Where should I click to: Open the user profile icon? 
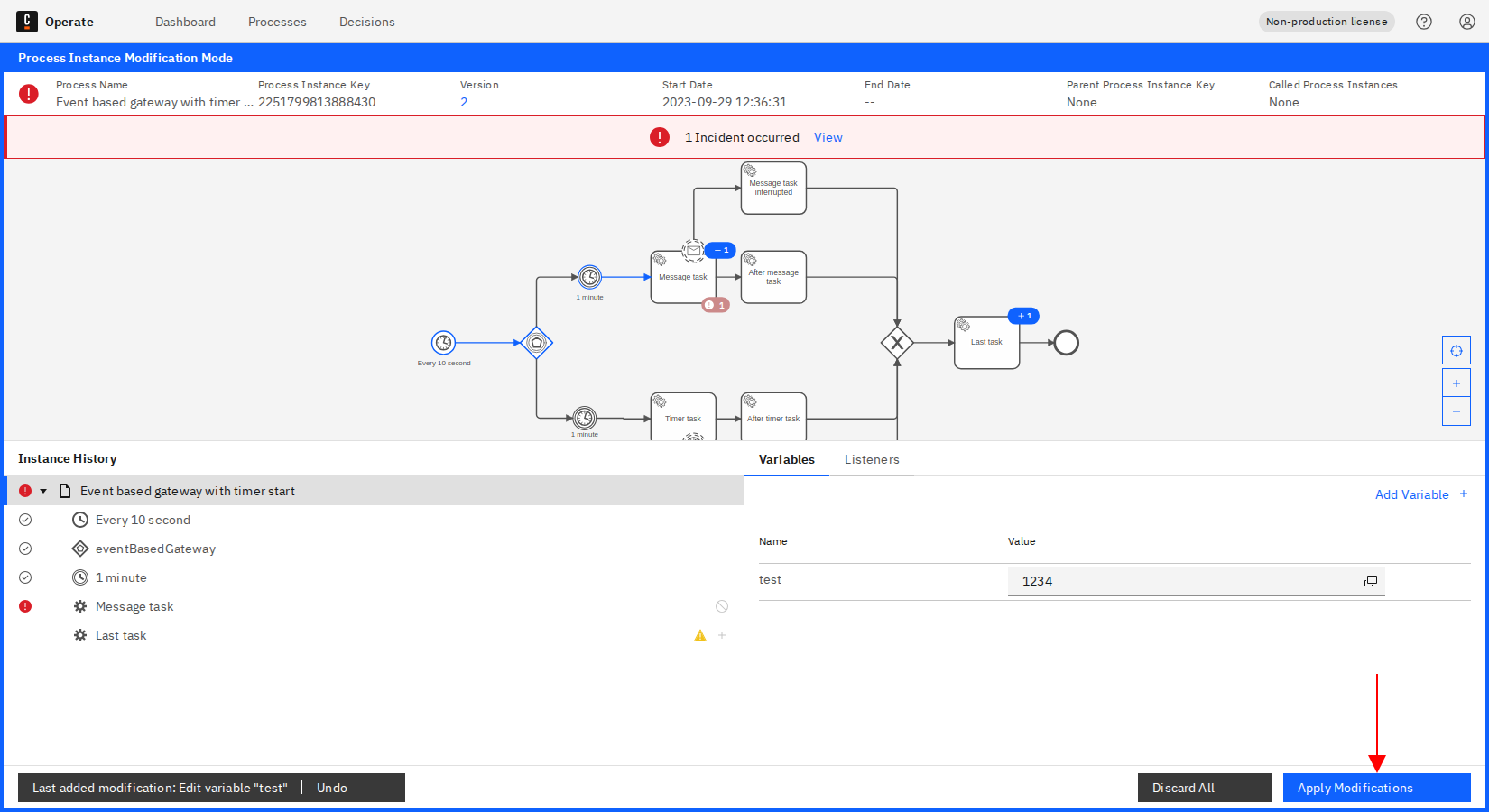(x=1467, y=22)
